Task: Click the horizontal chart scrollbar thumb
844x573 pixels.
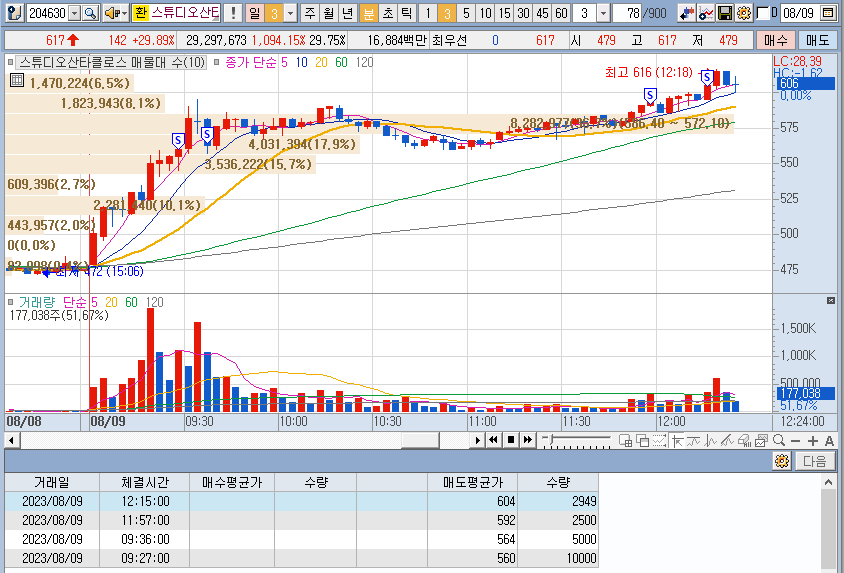Action: 420,441
